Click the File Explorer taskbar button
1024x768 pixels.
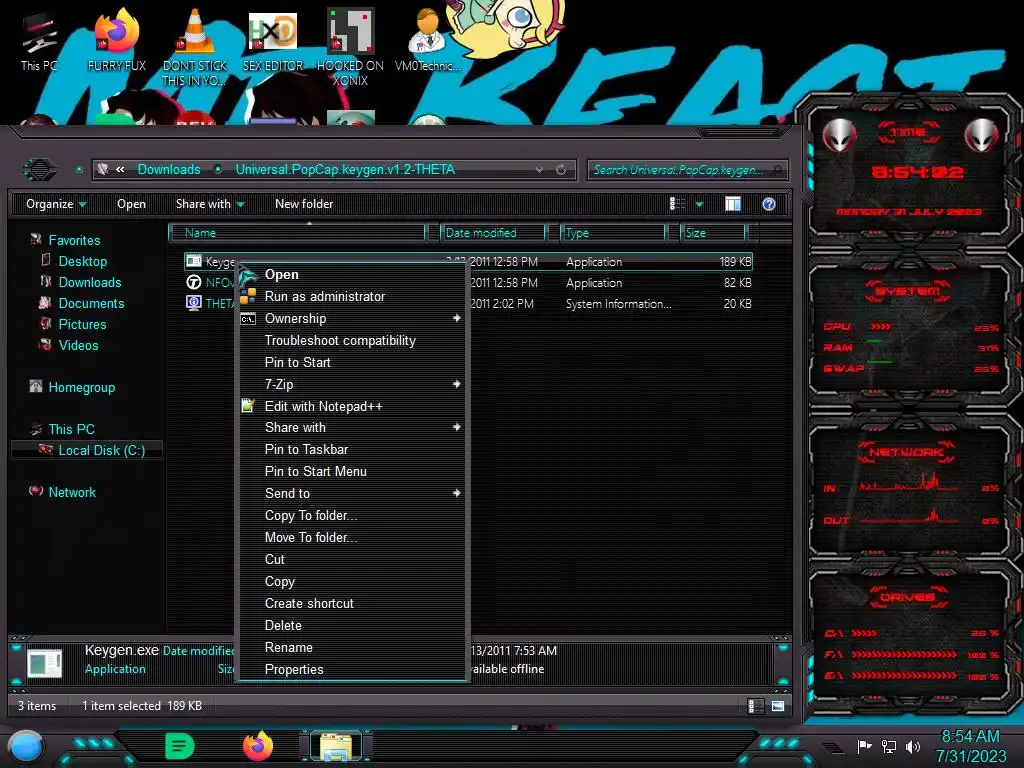[336, 746]
